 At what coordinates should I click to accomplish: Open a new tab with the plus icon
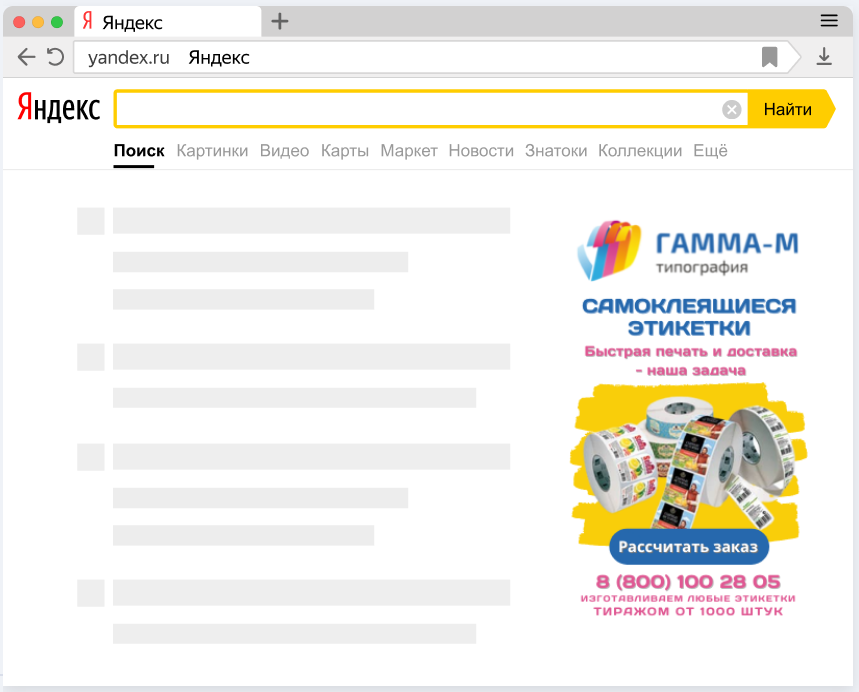click(x=280, y=22)
